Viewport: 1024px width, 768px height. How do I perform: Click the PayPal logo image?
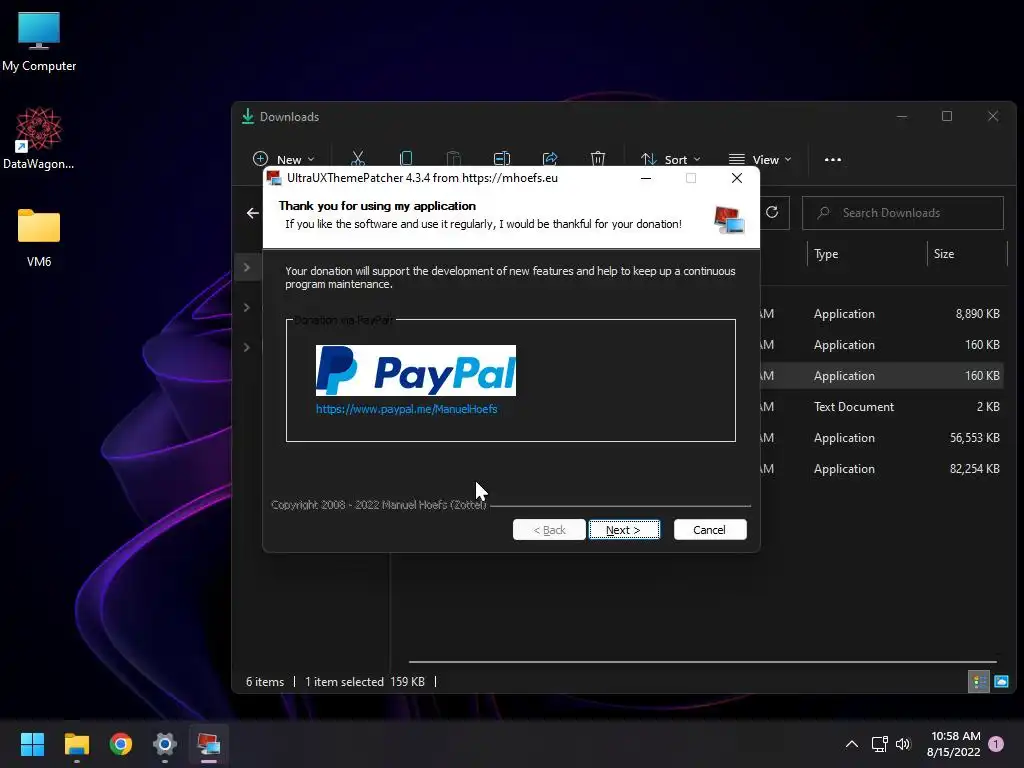click(415, 370)
